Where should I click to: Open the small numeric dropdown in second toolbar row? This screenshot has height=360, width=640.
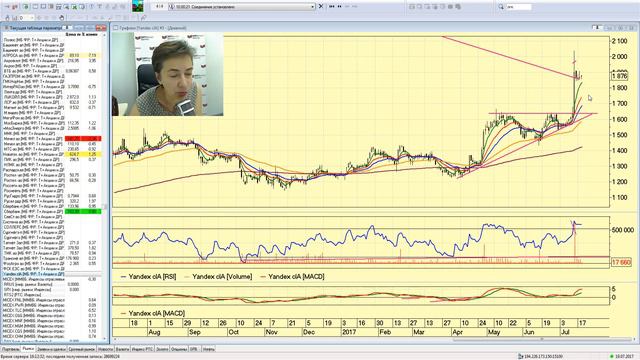point(26,18)
